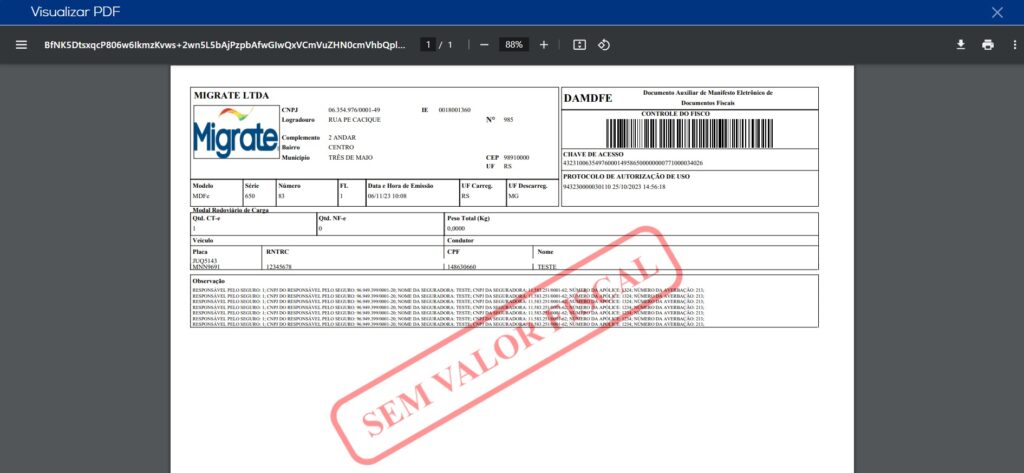Select the 88% zoom level field
Viewport: 1024px width, 473px height.
coord(513,45)
